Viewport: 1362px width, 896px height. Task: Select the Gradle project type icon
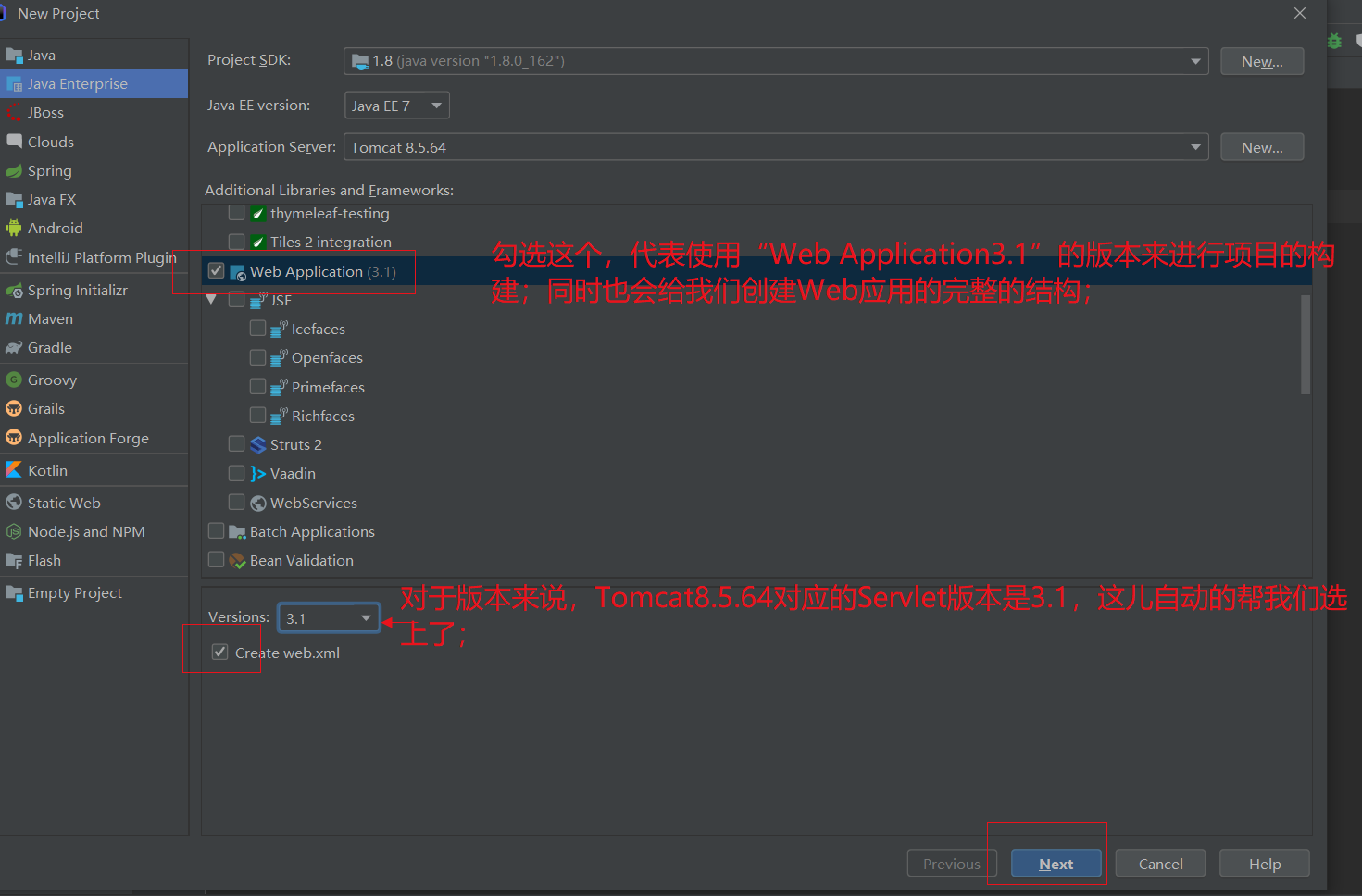(15, 347)
